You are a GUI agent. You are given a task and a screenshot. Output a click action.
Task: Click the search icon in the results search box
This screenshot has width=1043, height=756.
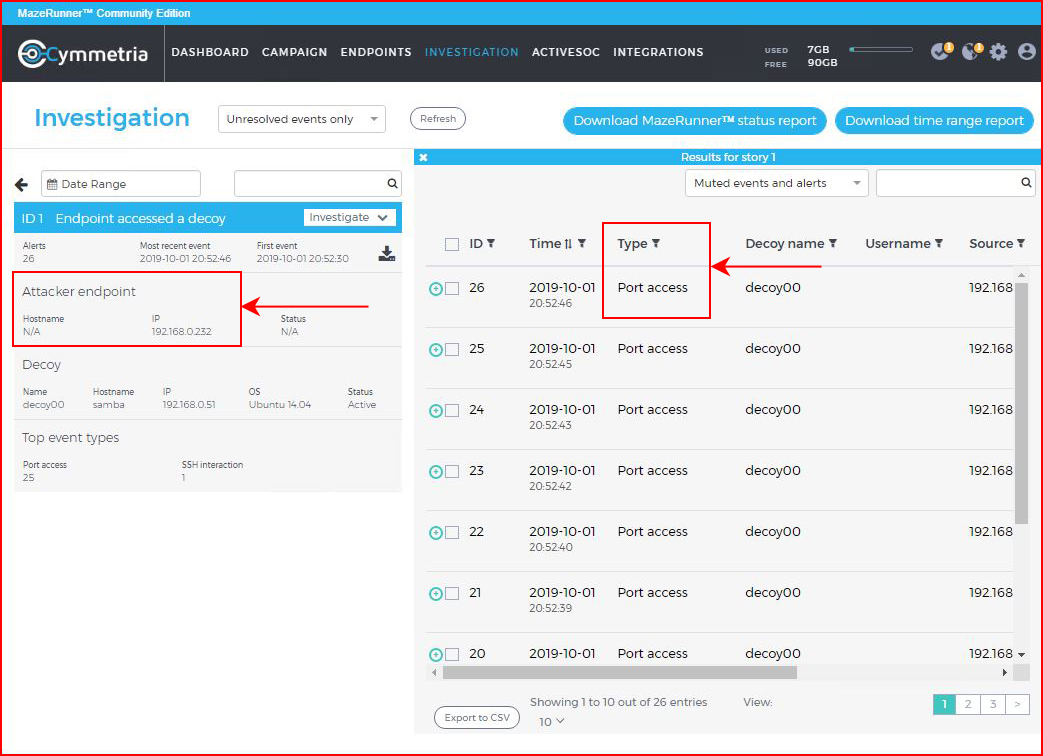1026,183
